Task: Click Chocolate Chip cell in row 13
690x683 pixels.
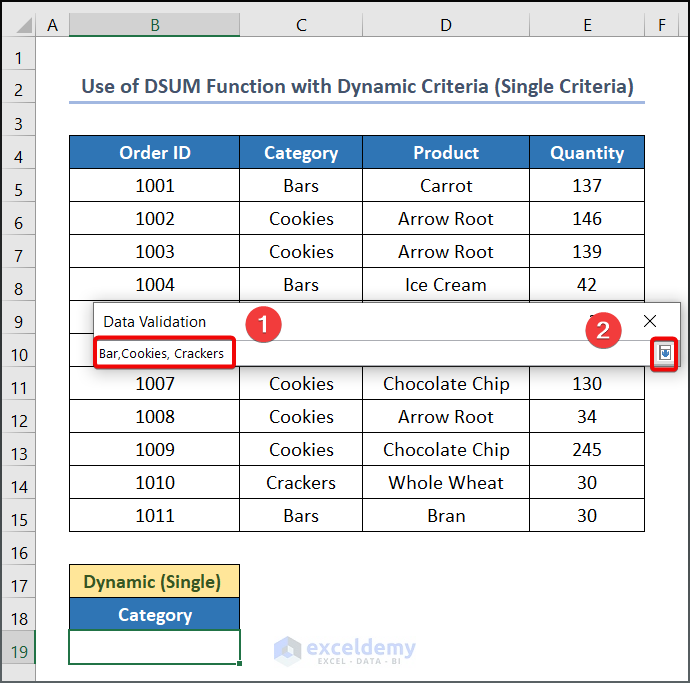Action: (x=446, y=450)
